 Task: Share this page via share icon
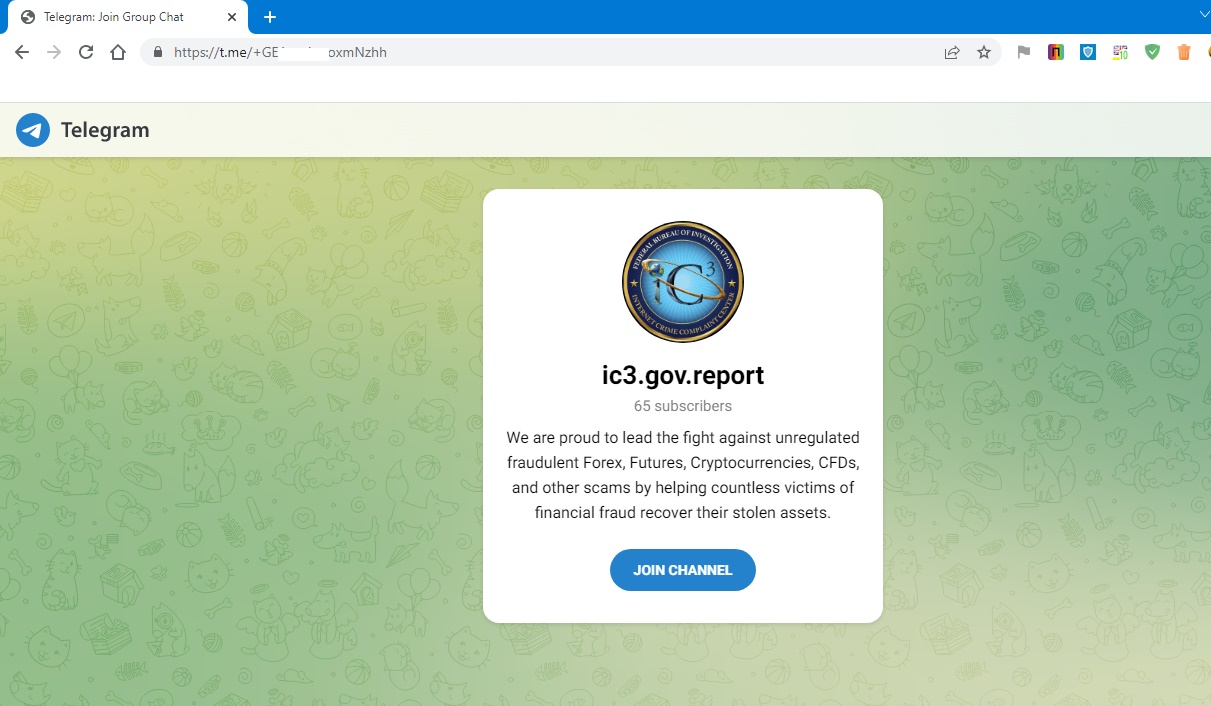point(952,53)
